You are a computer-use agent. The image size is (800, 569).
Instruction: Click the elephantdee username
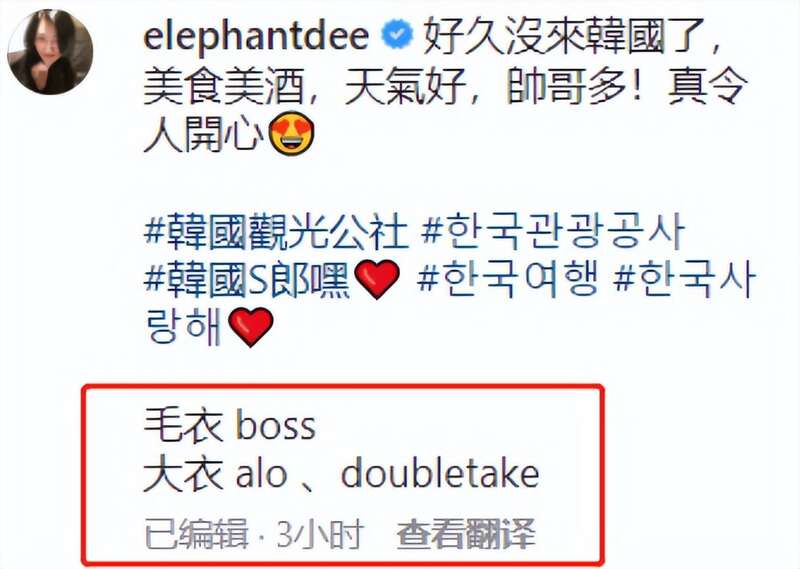pos(256,37)
